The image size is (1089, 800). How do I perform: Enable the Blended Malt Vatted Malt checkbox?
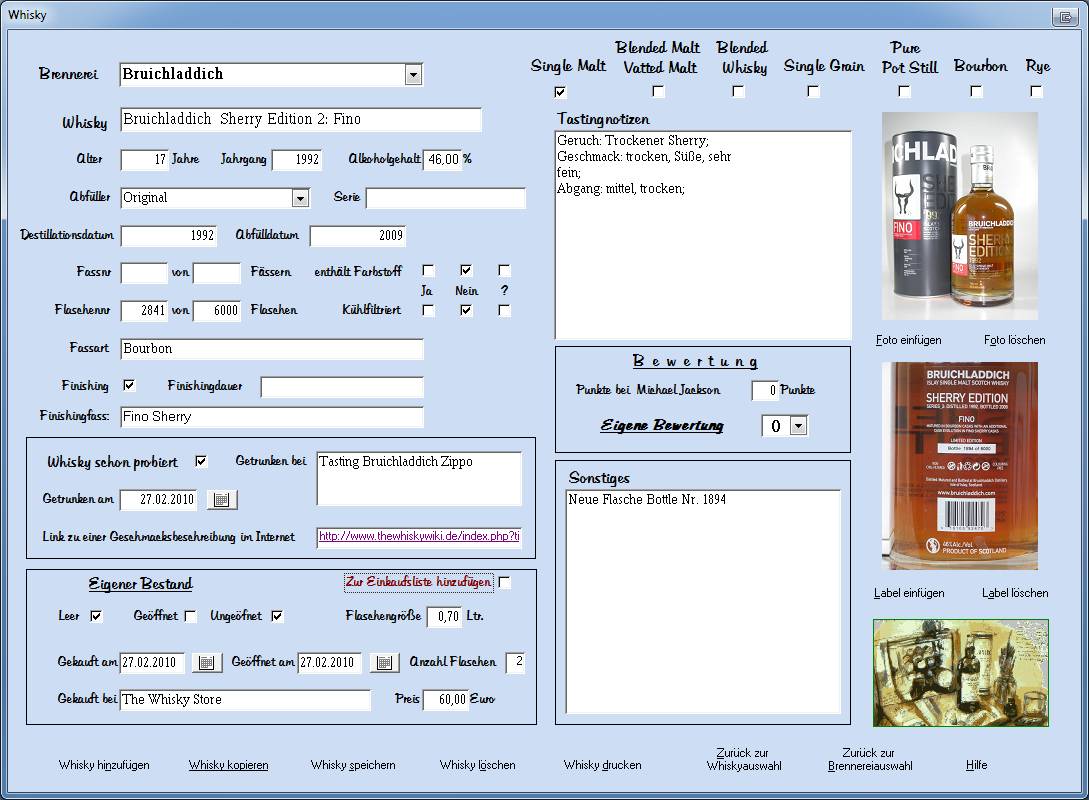point(658,91)
